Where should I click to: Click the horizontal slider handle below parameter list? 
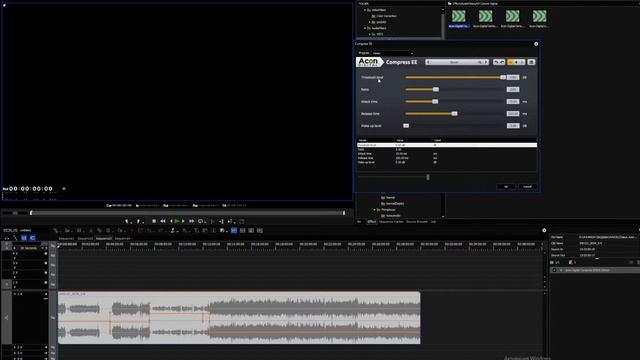[x=428, y=177]
